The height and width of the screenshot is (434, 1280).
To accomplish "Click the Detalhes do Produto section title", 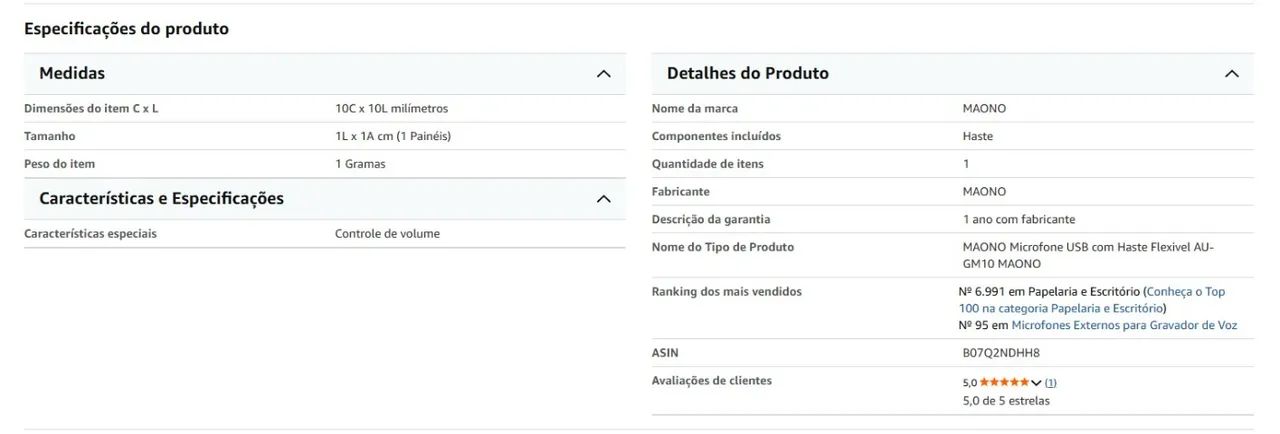I will click(748, 73).
